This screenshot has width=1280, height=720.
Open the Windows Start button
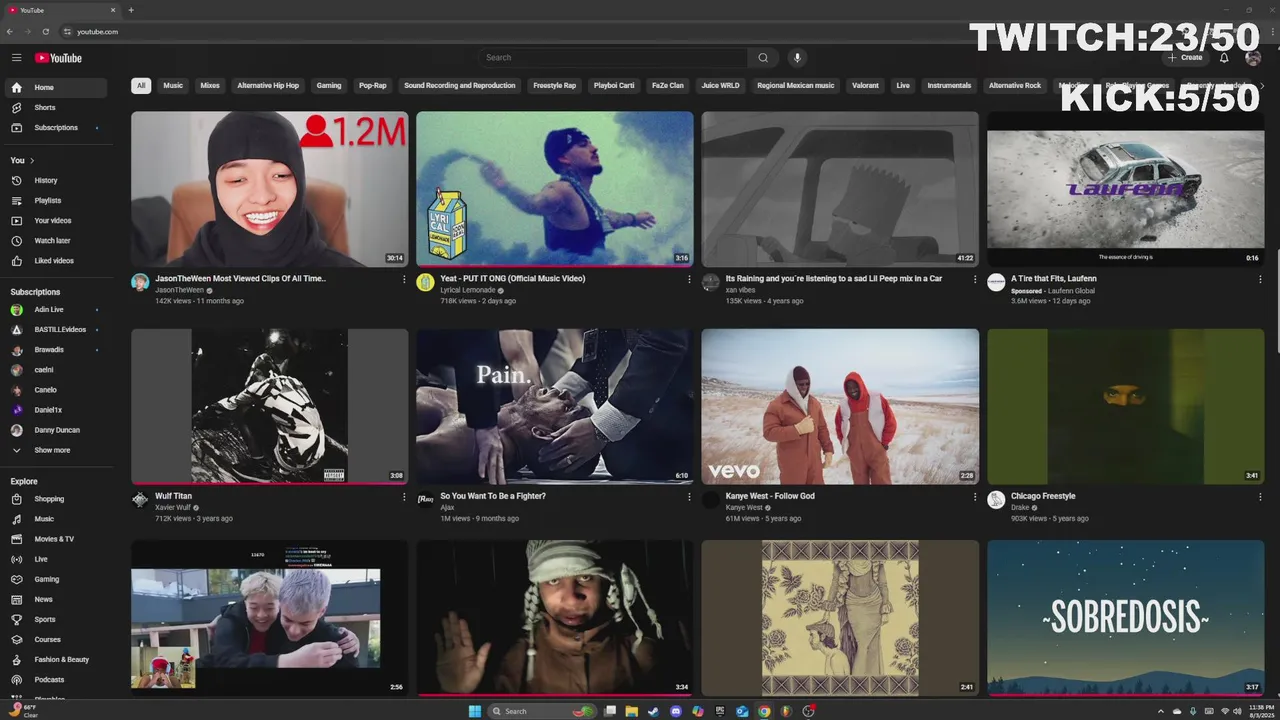[x=474, y=711]
